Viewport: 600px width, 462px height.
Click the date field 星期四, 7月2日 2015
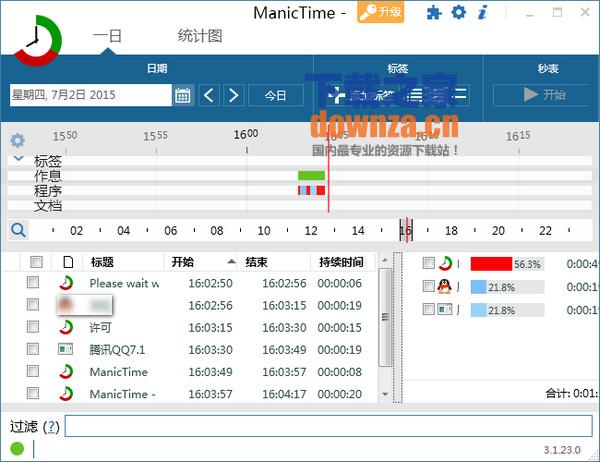(x=90, y=95)
